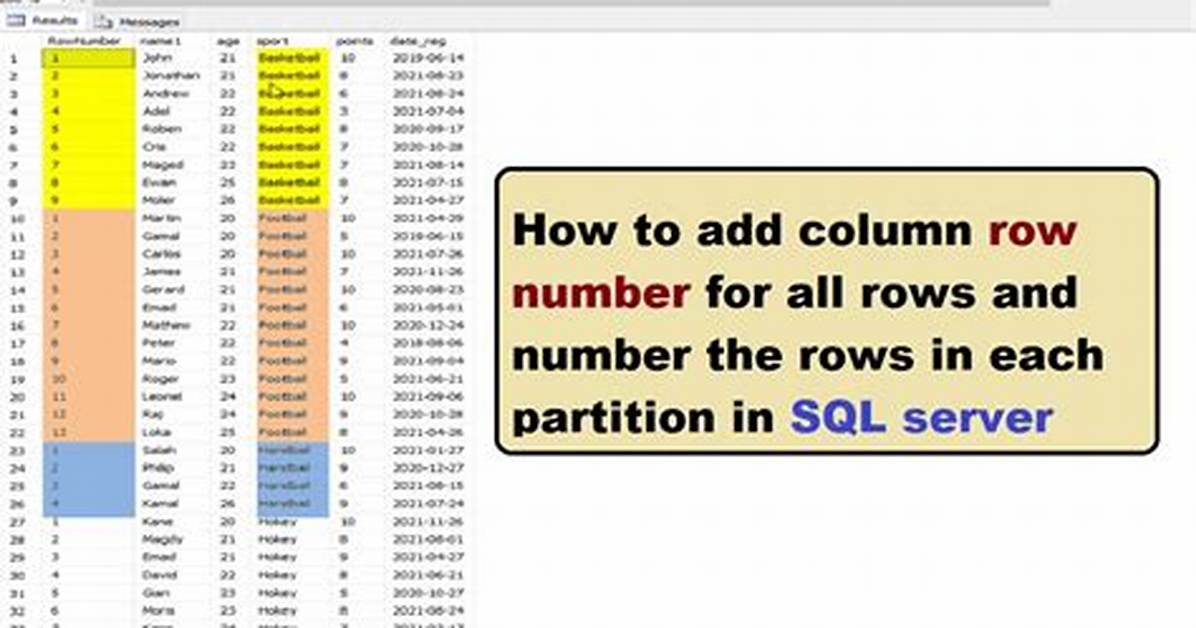Image resolution: width=1196 pixels, height=628 pixels.
Task: Click the date cell 2020-12-27
Action: click(428, 468)
